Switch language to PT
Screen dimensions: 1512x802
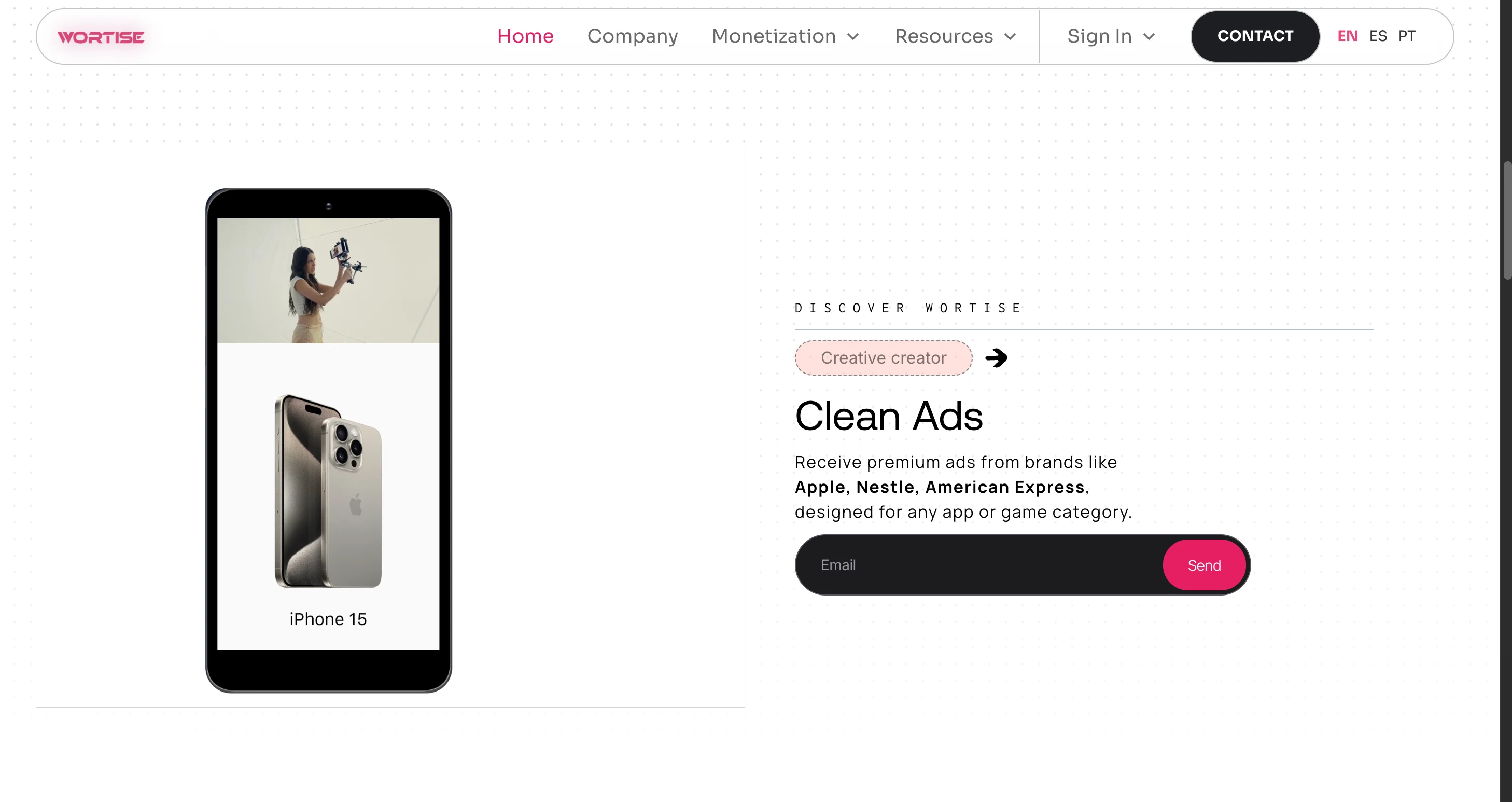[x=1406, y=36]
